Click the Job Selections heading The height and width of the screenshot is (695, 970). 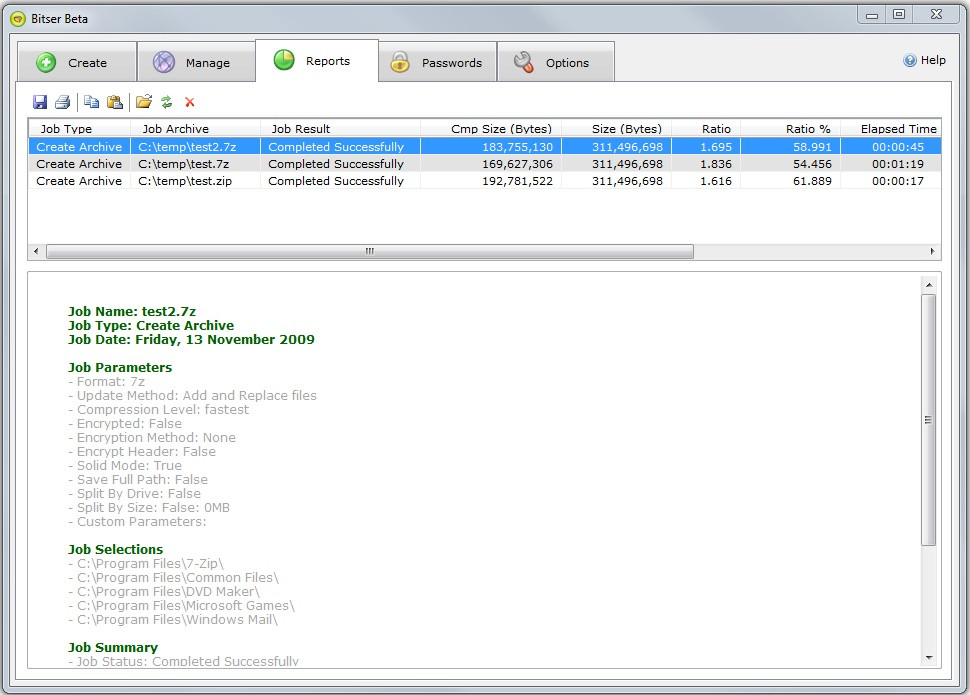(x=116, y=549)
